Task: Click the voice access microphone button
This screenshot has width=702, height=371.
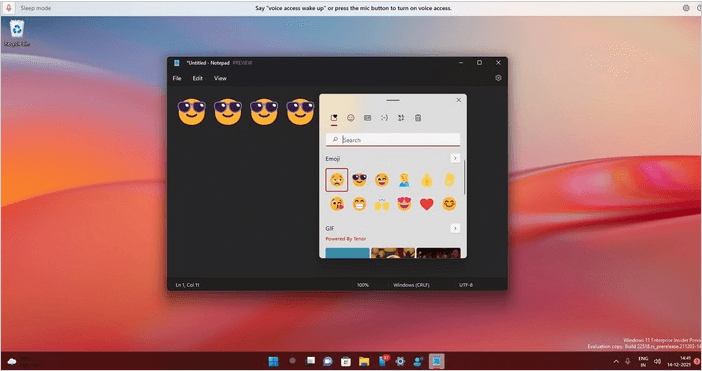Action: click(9, 8)
